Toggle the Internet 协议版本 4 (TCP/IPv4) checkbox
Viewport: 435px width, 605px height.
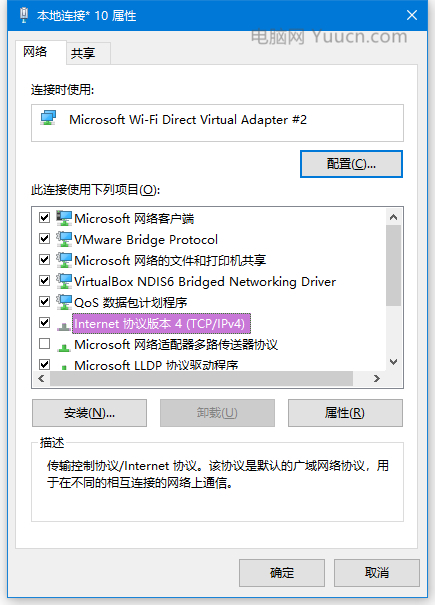coord(45,322)
